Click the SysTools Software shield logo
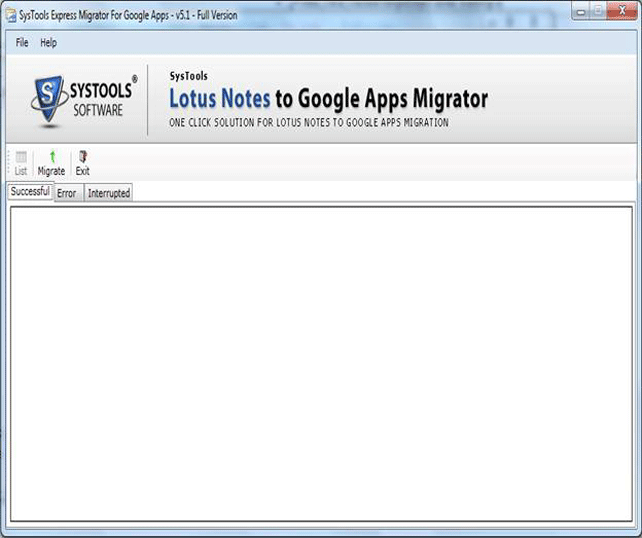This screenshot has width=642, height=538. (x=49, y=101)
